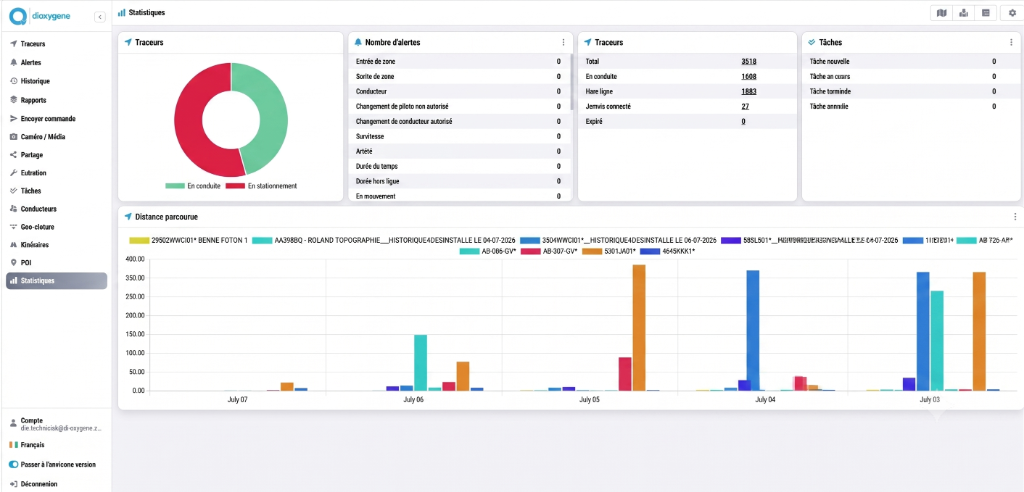Go to Historique in sidebar
Image resolution: width=1024 pixels, height=492 pixels.
56,81
